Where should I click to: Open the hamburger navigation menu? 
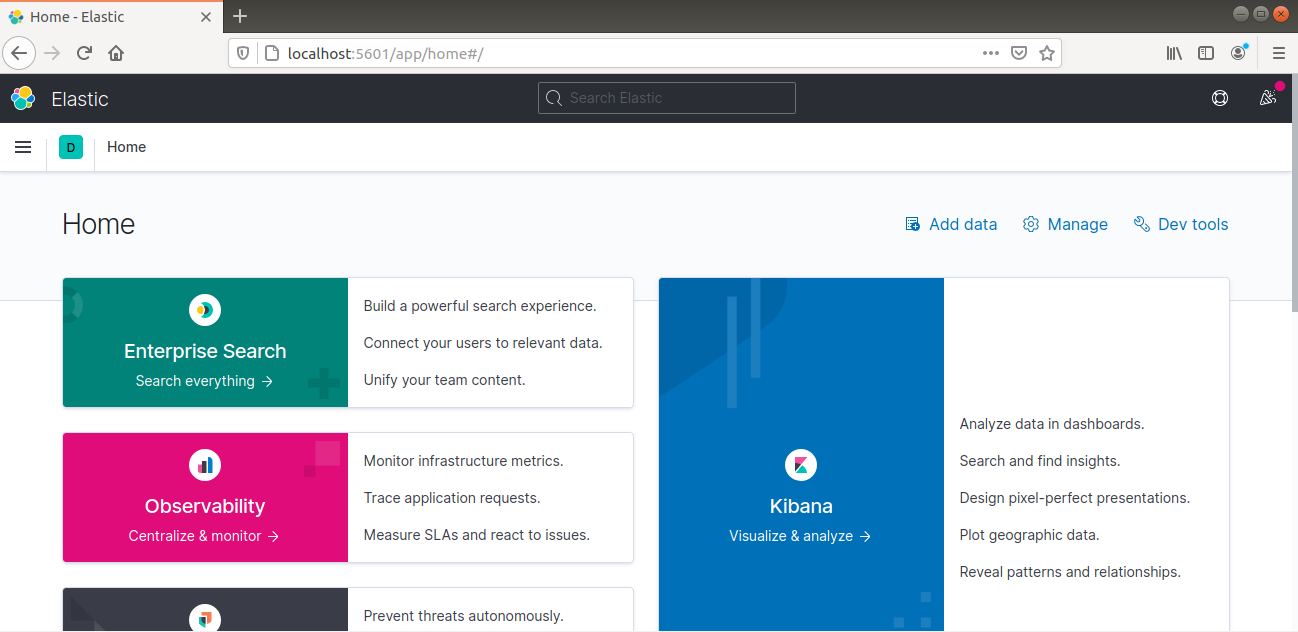tap(23, 147)
